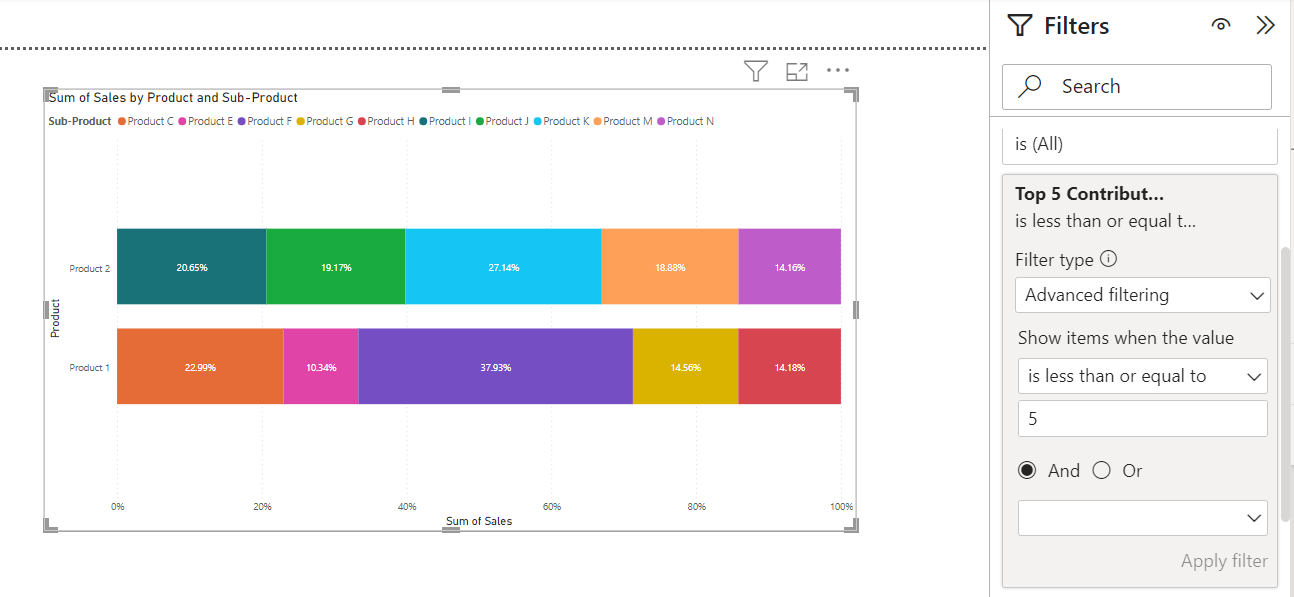Click the 'Filter type' label text
1294x597 pixels.
point(1054,259)
